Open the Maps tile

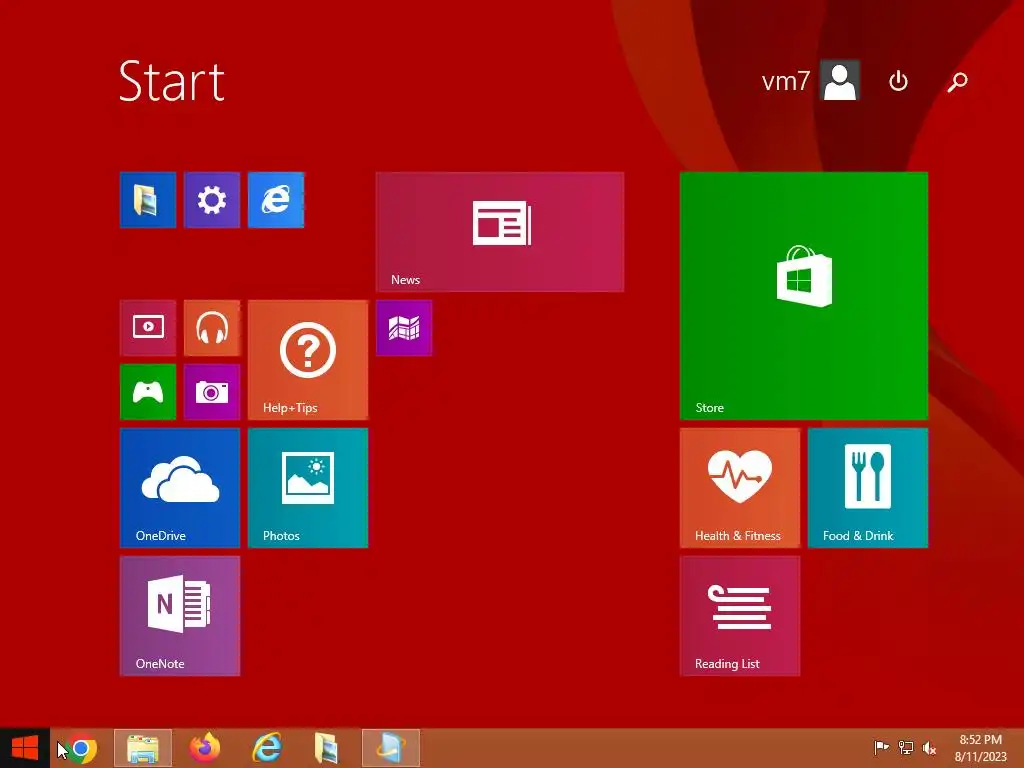pyautogui.click(x=404, y=328)
